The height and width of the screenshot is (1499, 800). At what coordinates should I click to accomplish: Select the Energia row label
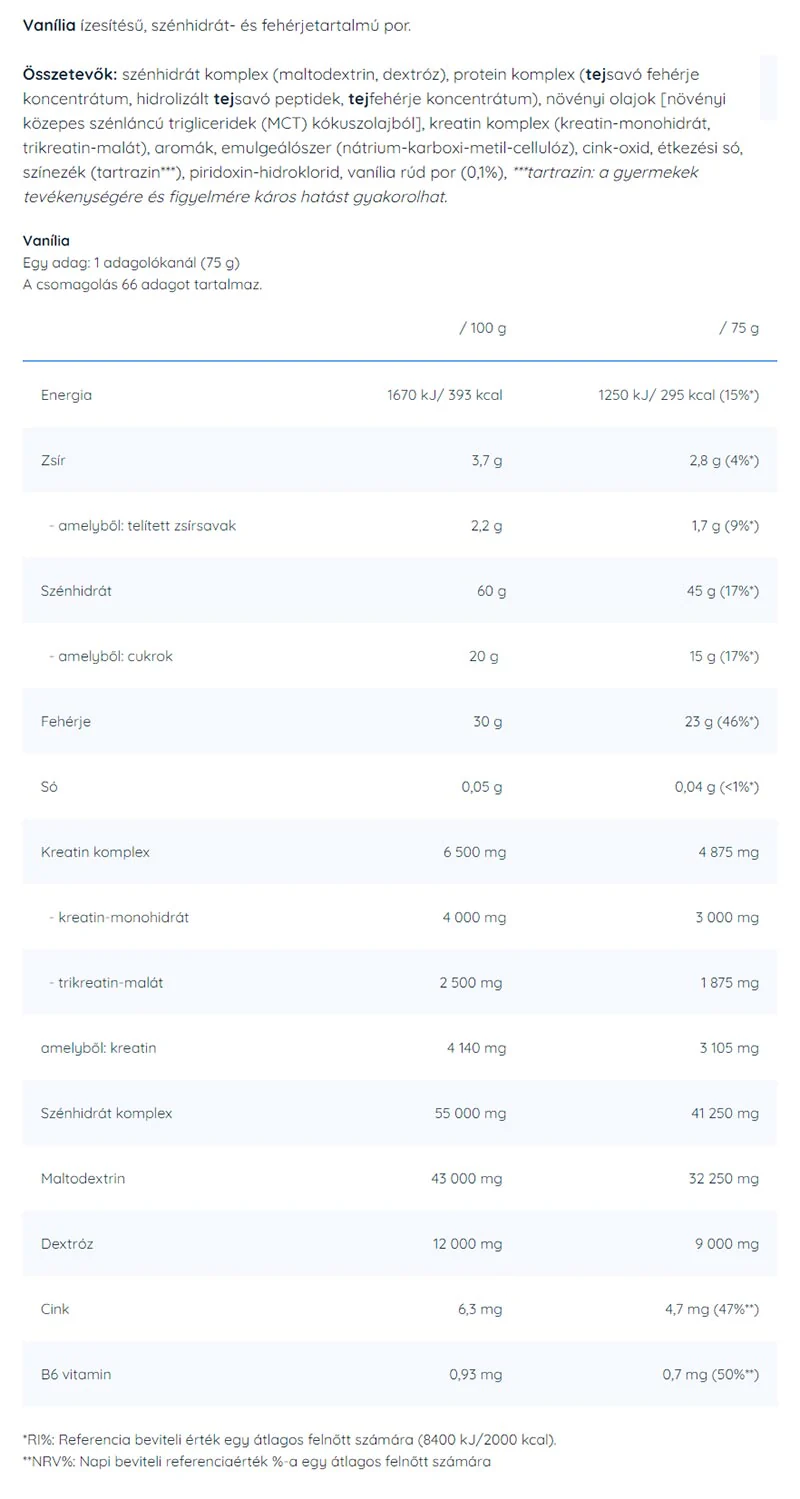pyautogui.click(x=66, y=395)
